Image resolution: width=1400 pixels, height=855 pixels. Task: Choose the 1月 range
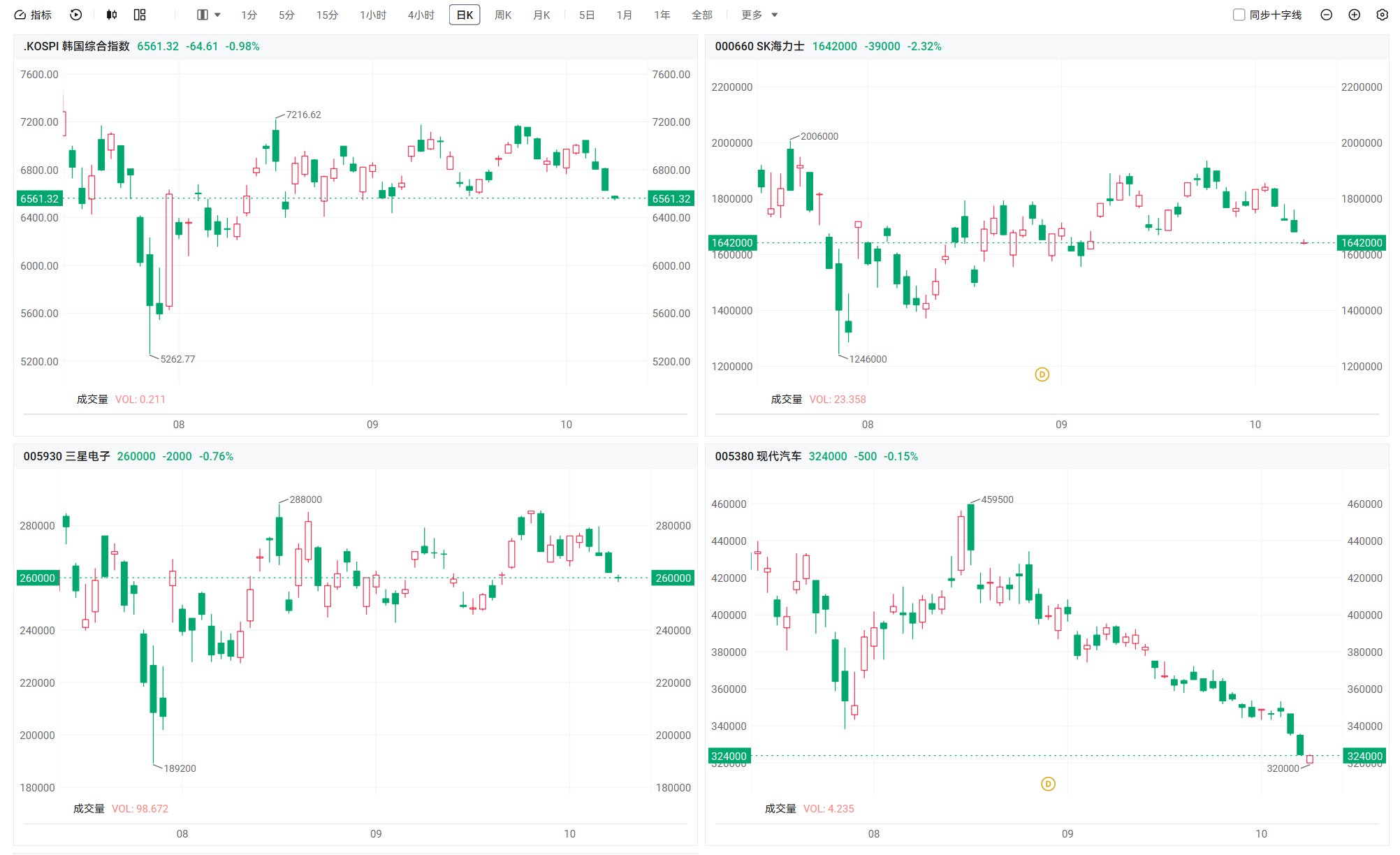pos(625,15)
